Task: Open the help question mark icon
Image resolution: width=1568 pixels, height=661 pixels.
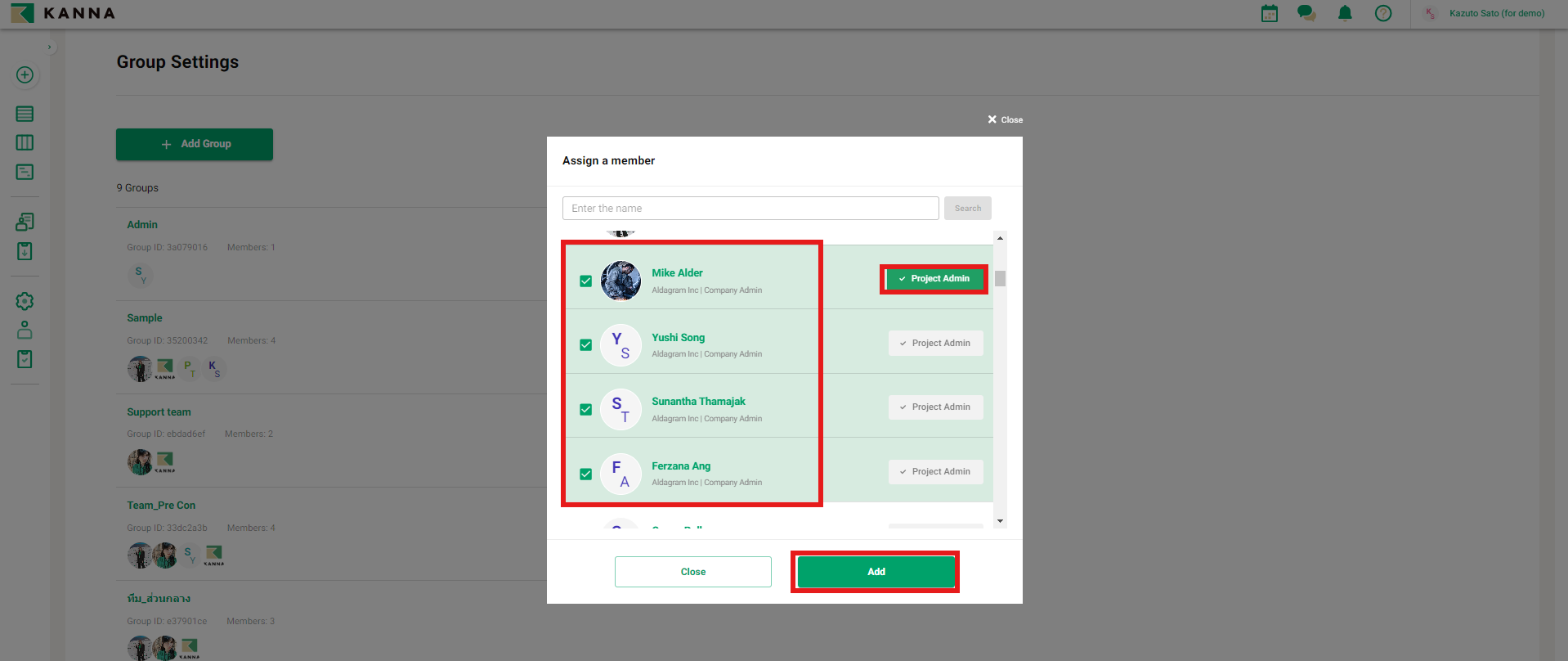Action: 1383,14
